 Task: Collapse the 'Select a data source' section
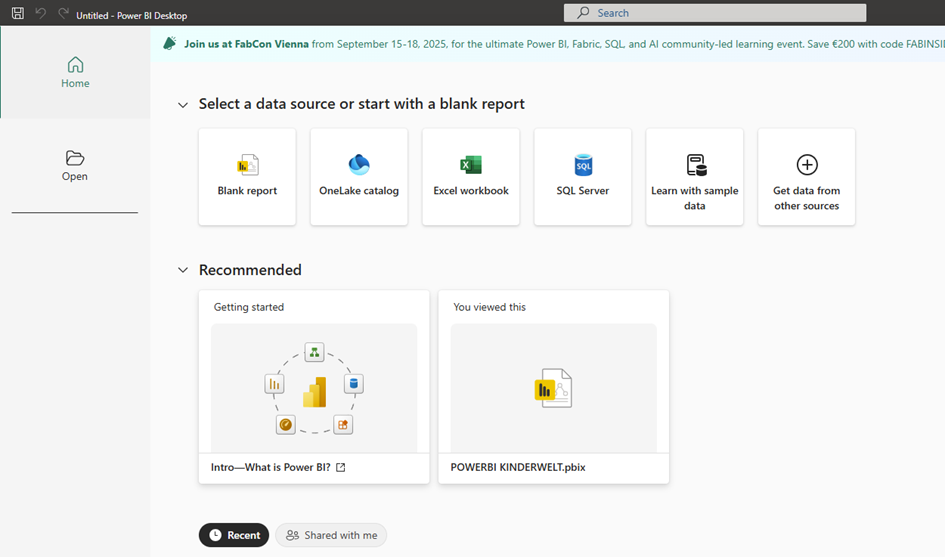click(x=183, y=105)
